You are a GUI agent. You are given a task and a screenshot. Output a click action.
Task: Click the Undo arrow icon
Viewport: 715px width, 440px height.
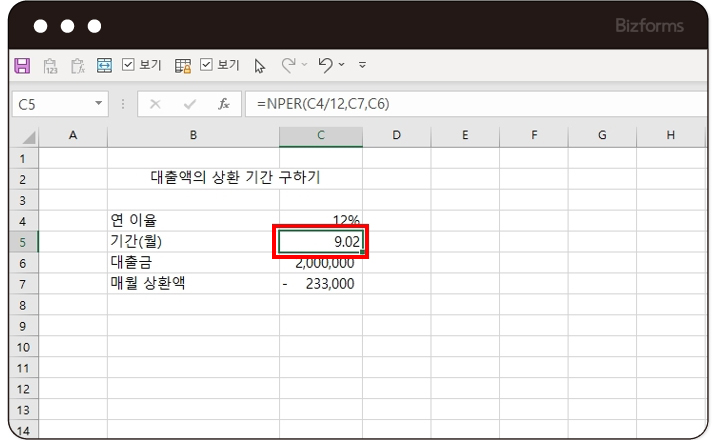pyautogui.click(x=325, y=65)
